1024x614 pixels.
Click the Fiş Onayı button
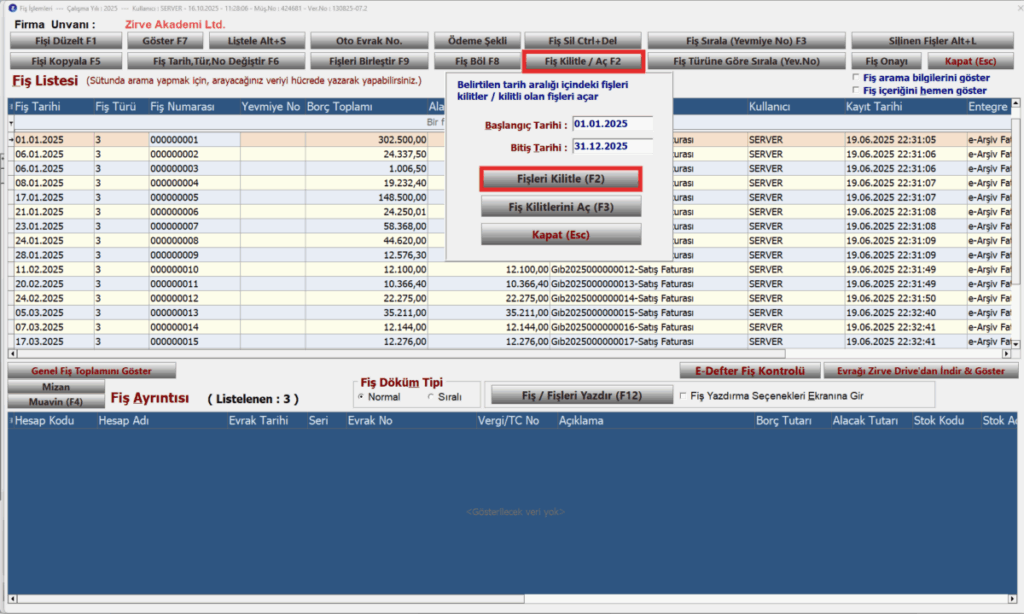(886, 61)
